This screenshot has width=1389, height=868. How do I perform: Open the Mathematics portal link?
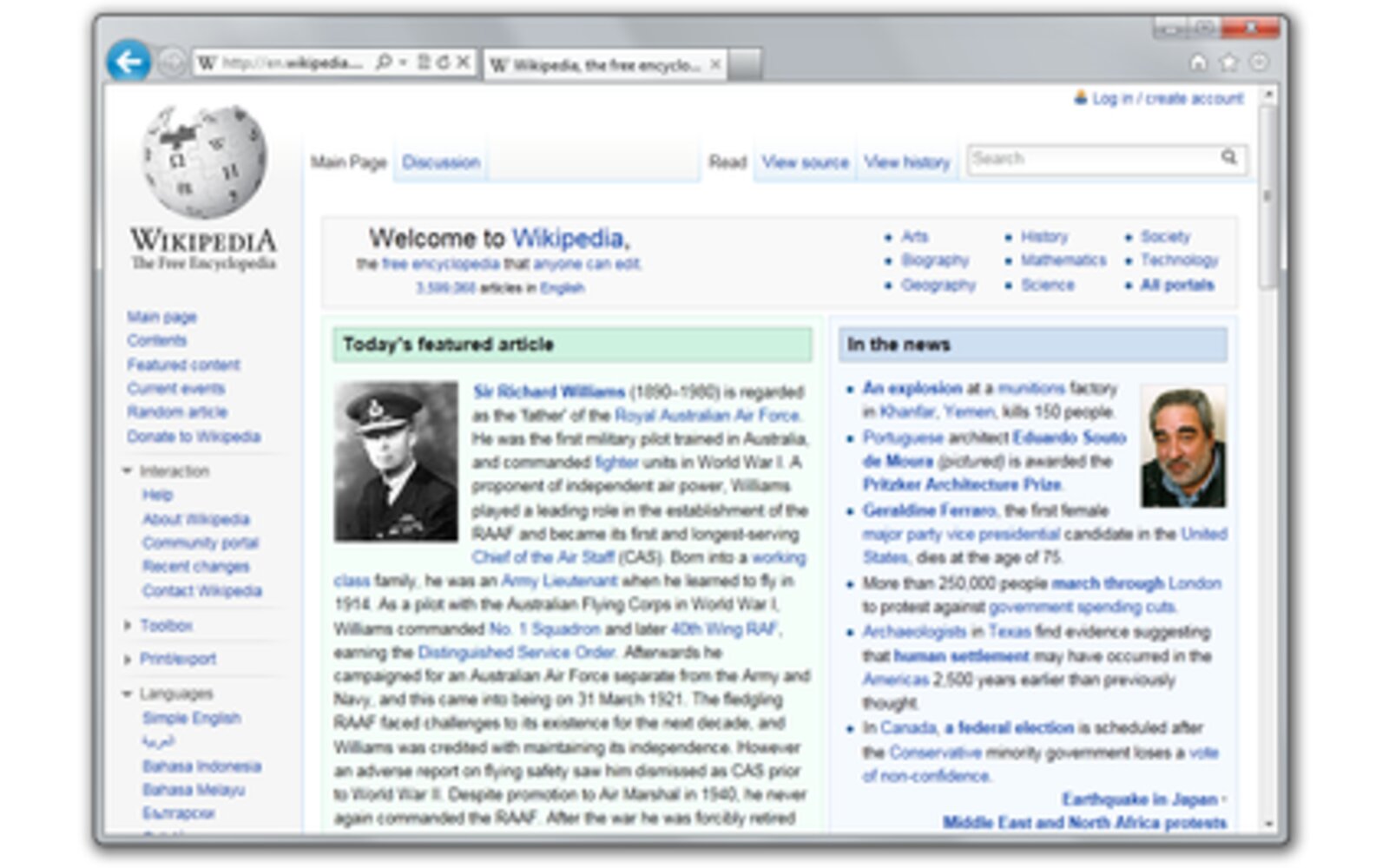(1063, 260)
